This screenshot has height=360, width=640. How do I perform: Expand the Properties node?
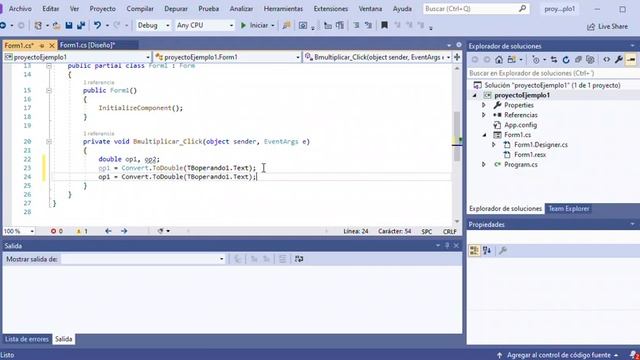(484, 105)
